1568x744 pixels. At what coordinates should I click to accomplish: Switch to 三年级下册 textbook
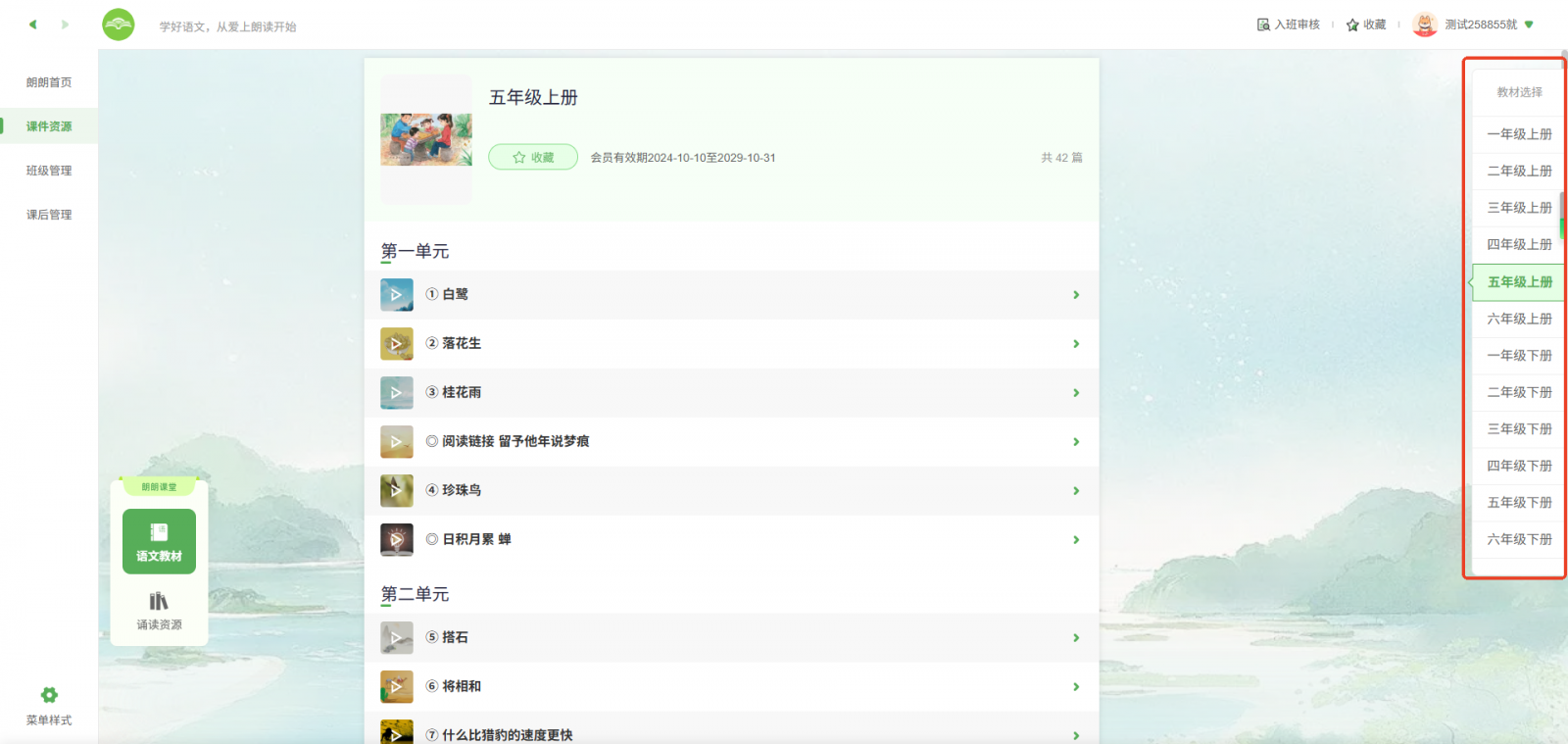pyautogui.click(x=1519, y=429)
